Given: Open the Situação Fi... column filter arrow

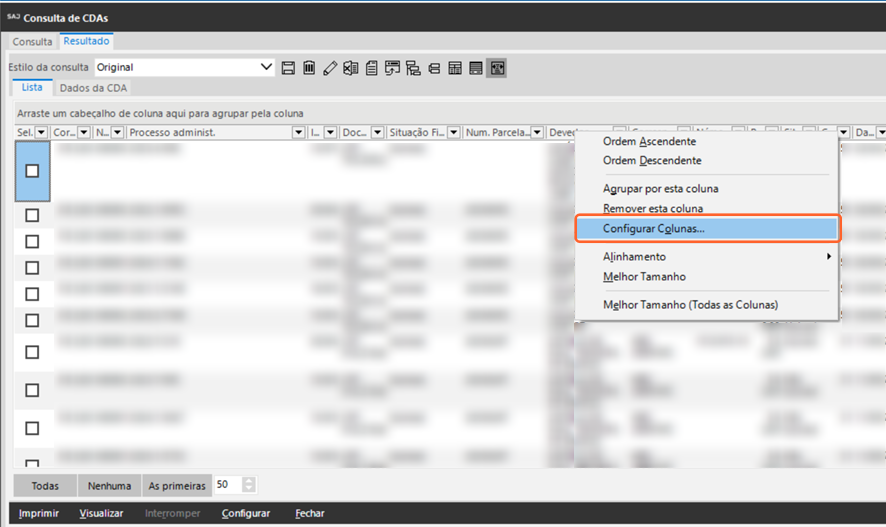Looking at the screenshot, I should (454, 132).
